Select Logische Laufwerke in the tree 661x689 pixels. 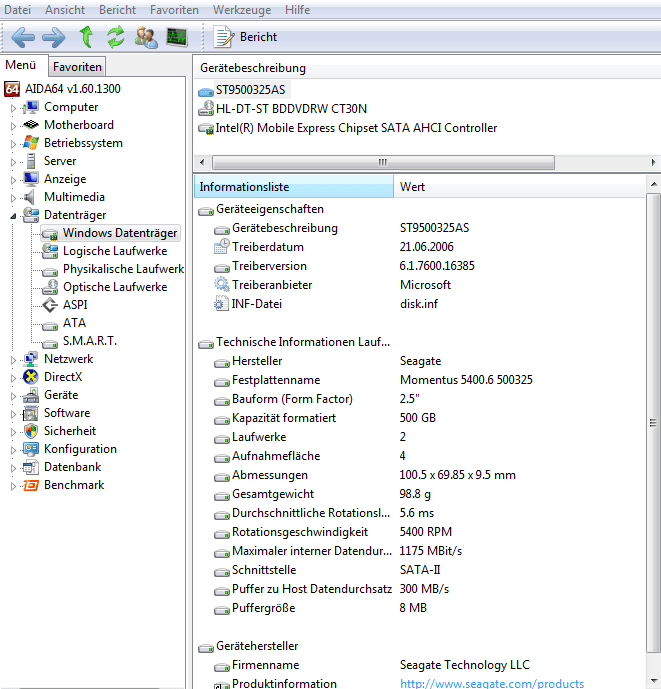115,251
